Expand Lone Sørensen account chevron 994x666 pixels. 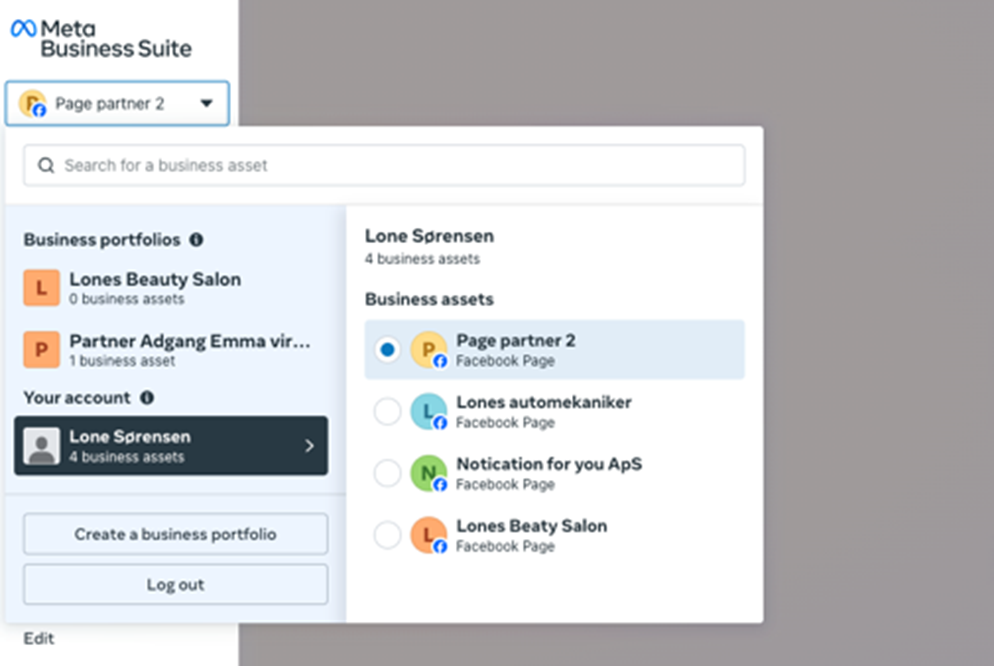point(309,446)
